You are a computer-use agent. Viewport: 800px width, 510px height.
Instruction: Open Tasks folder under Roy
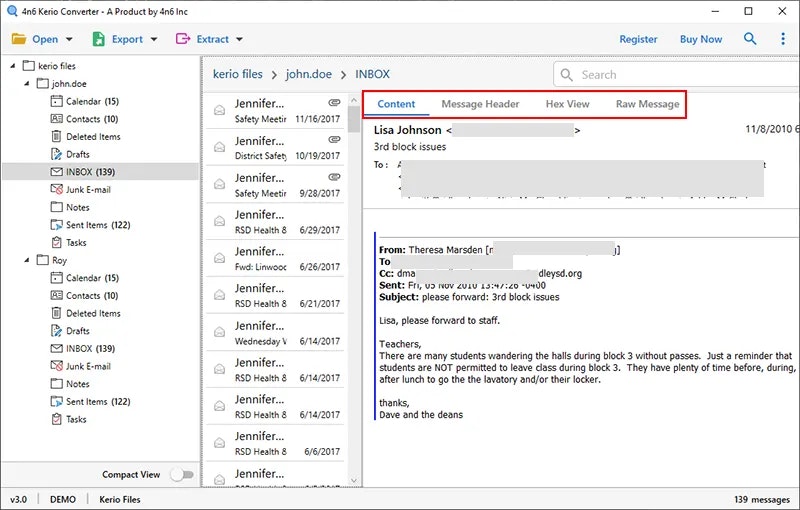tap(68, 419)
